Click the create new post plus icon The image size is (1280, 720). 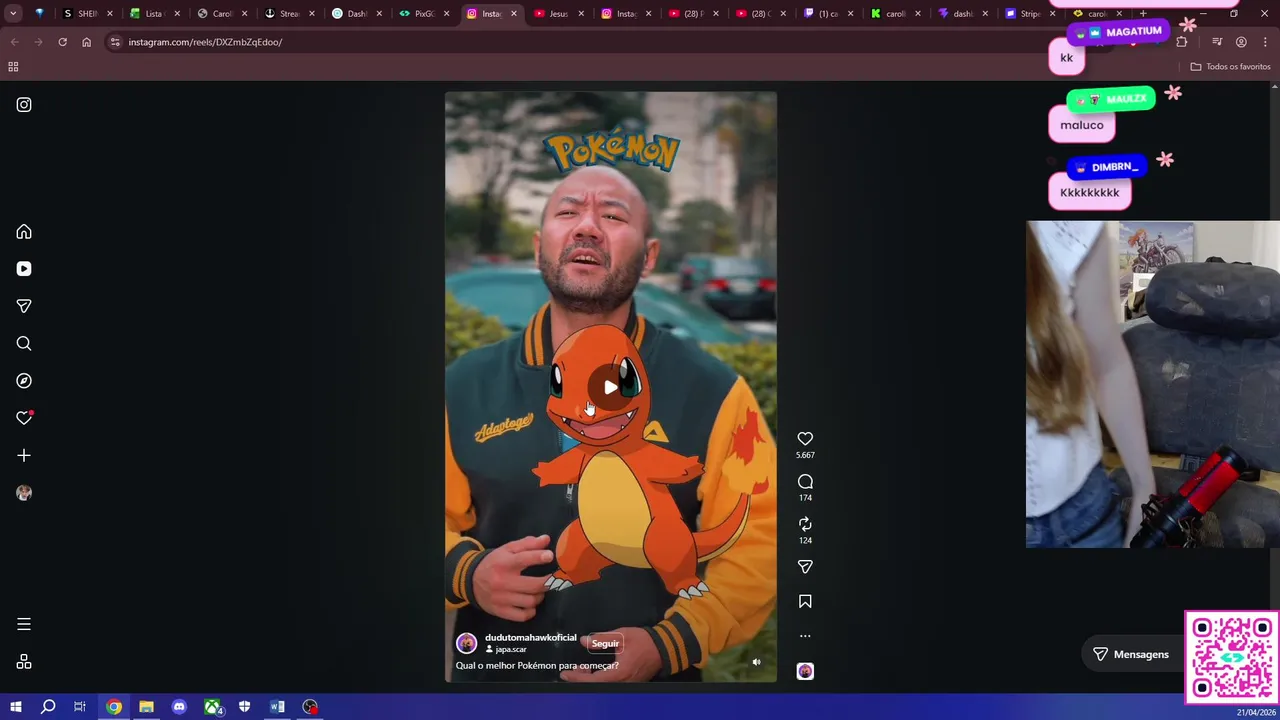[24, 456]
